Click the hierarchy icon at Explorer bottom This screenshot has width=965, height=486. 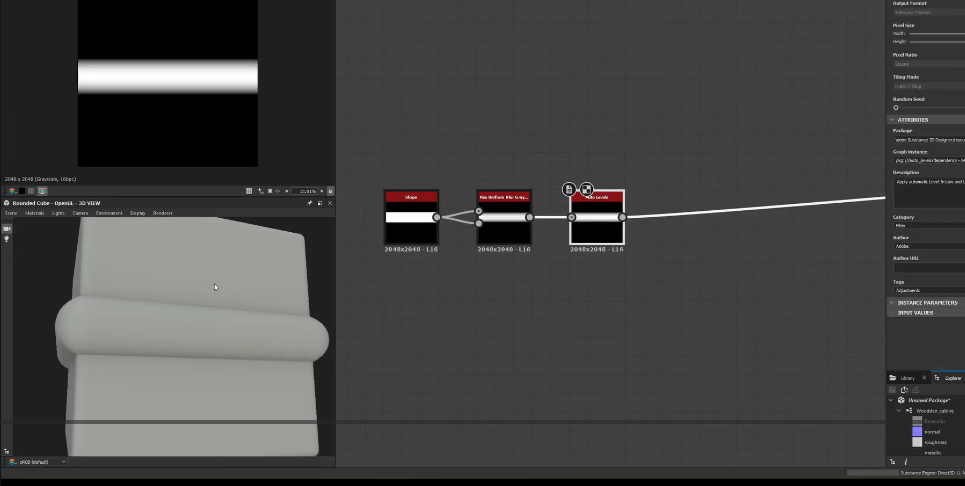point(892,461)
